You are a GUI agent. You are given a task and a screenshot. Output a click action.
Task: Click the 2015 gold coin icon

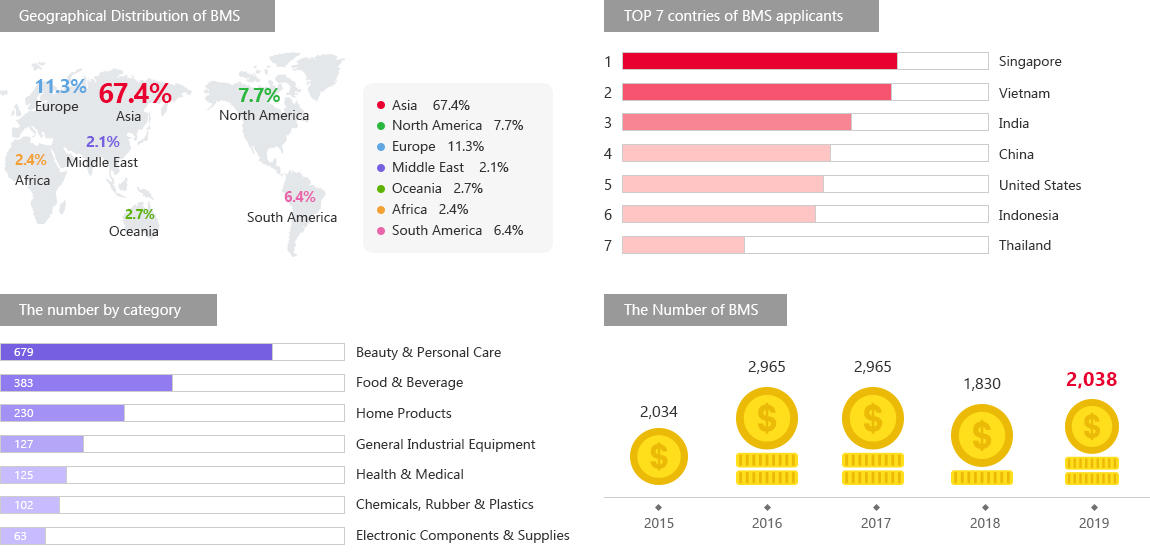[659, 456]
